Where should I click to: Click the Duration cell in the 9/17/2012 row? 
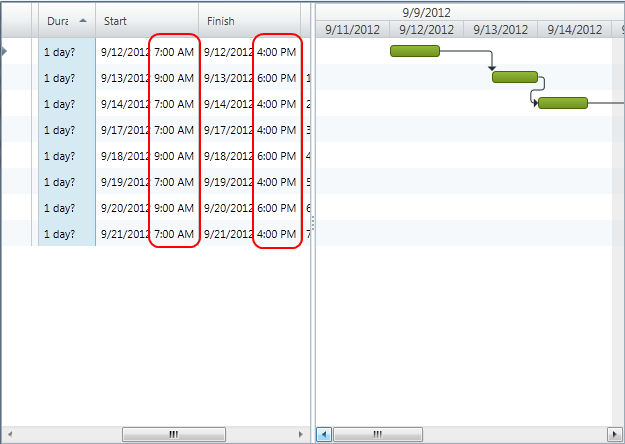click(x=67, y=130)
